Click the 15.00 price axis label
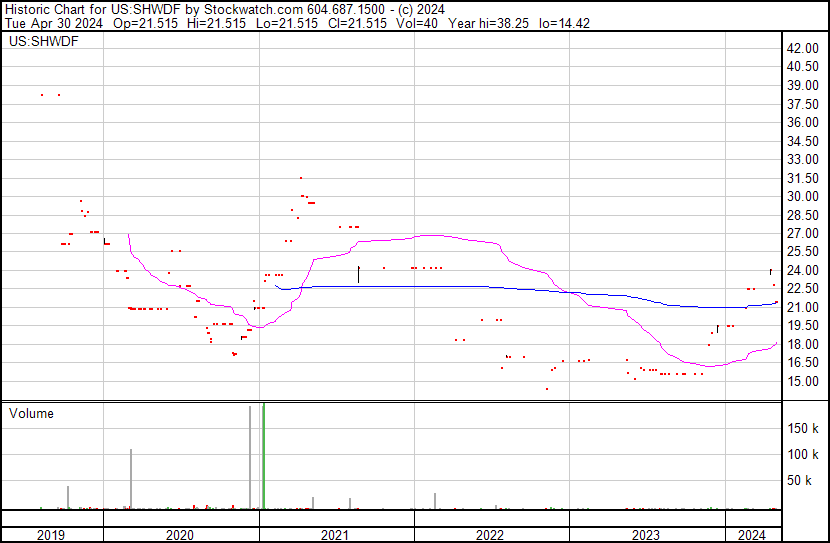Viewport: 830px width, 543px height. coord(803,381)
